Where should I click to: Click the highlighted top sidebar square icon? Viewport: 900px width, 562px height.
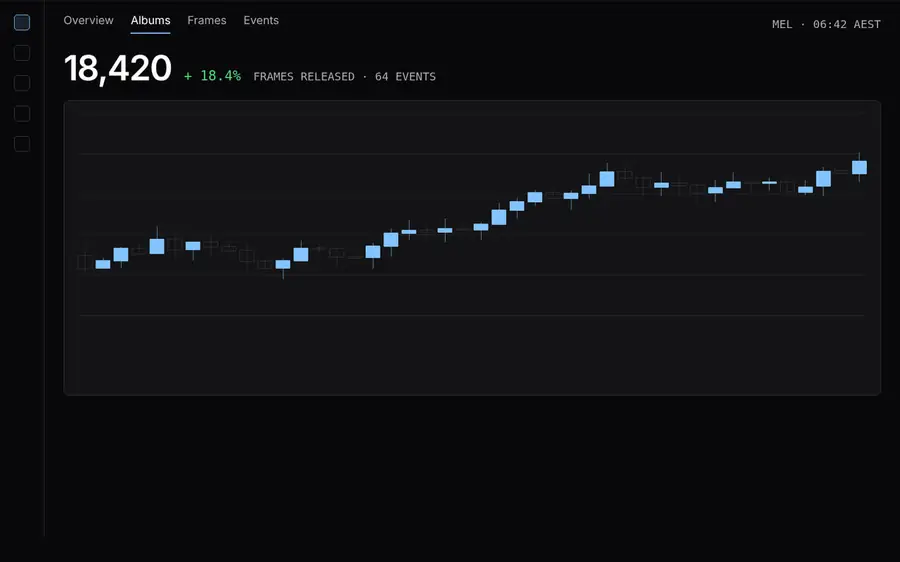(22, 22)
